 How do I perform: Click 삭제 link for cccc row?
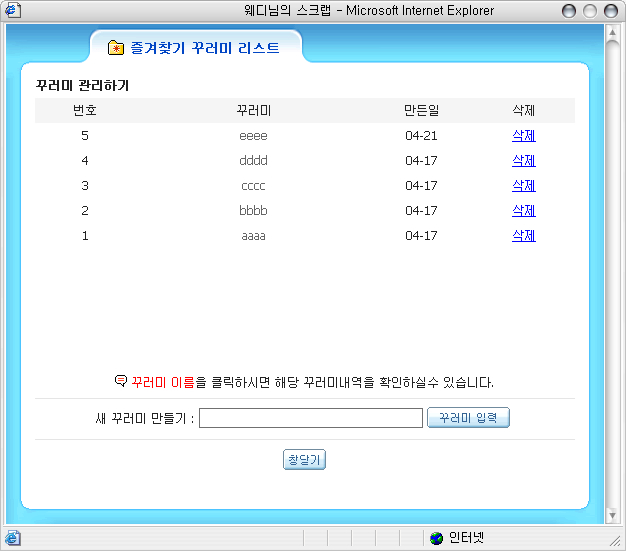(523, 186)
